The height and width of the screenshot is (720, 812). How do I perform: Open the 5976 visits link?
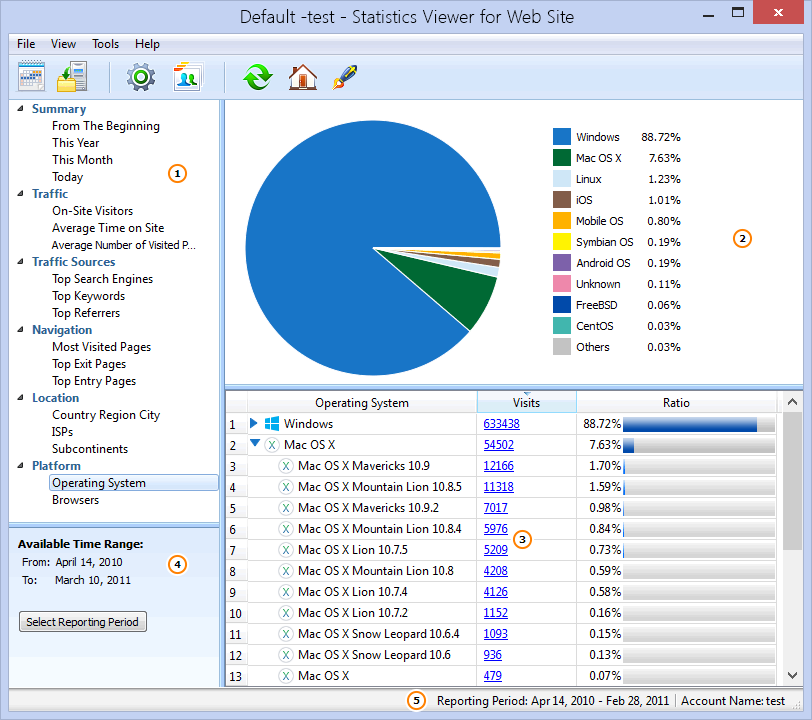pos(496,529)
